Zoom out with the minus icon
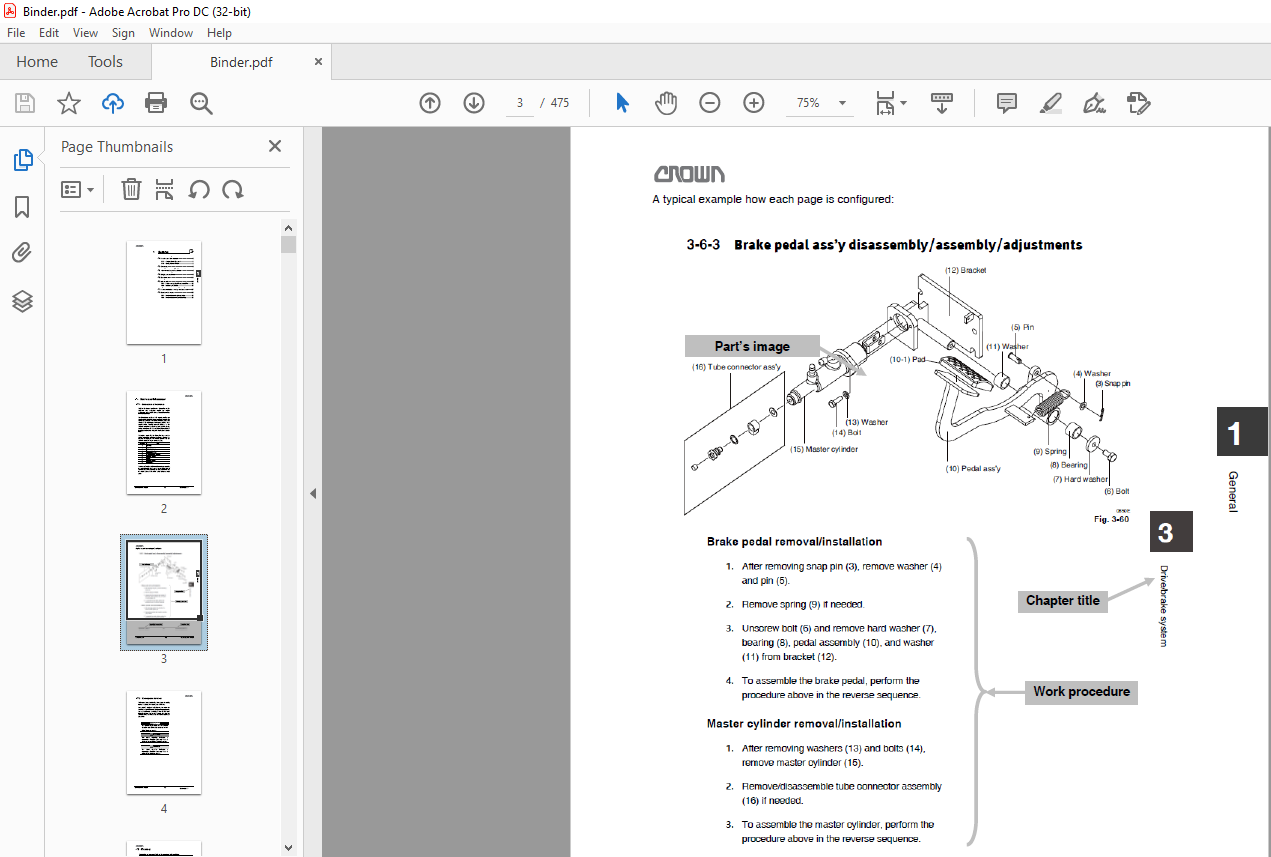Viewport: 1271px width, 857px height. tap(710, 103)
